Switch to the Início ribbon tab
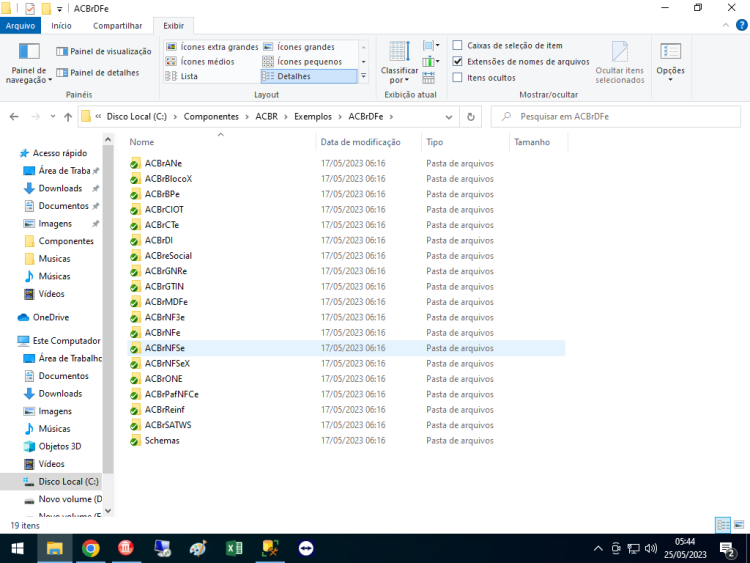The width and height of the screenshot is (750, 563). pyautogui.click(x=61, y=26)
